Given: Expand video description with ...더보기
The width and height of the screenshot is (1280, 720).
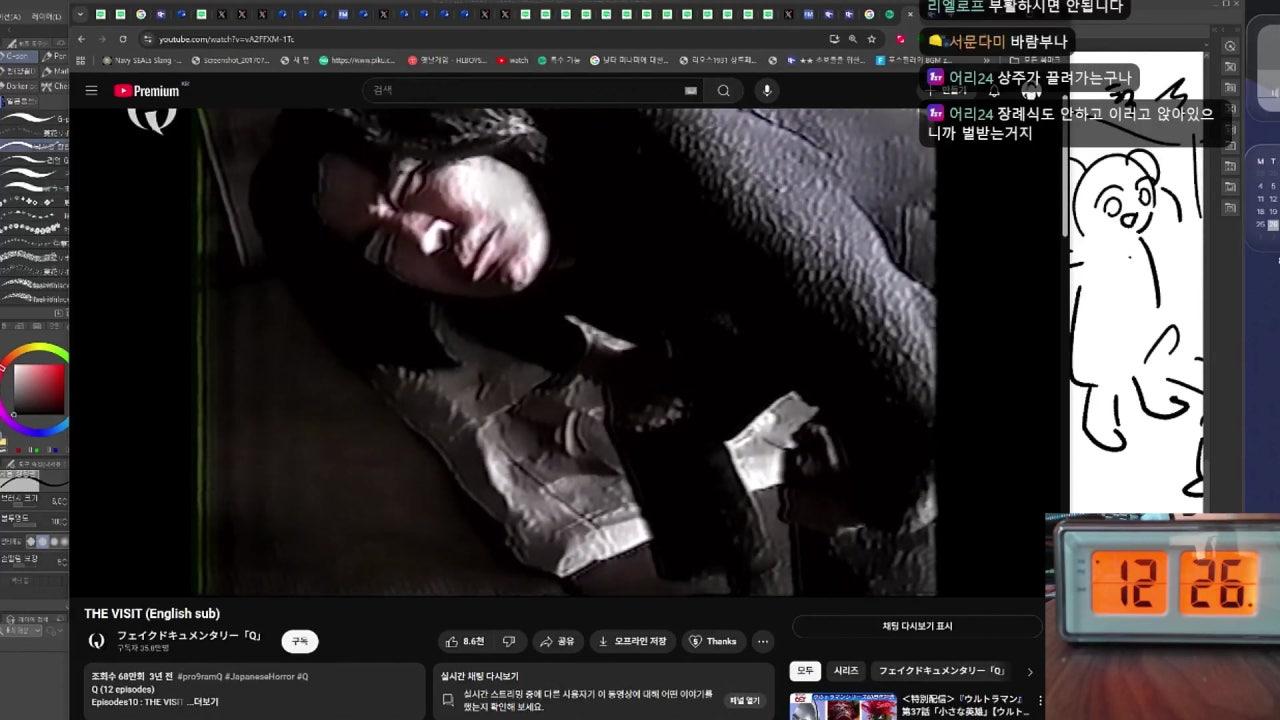Looking at the screenshot, I should [203, 702].
